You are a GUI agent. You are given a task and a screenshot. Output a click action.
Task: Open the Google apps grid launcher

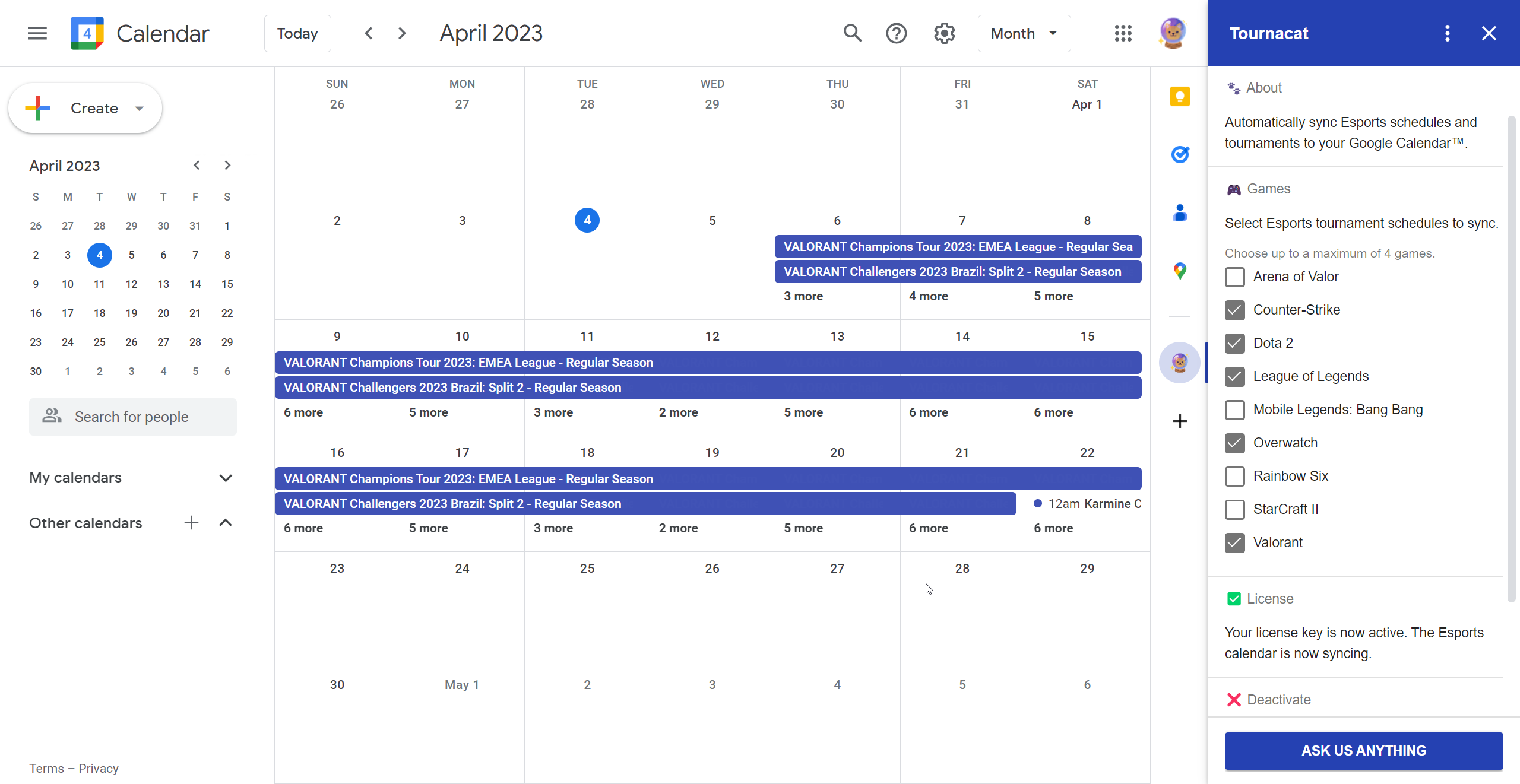[x=1123, y=33]
